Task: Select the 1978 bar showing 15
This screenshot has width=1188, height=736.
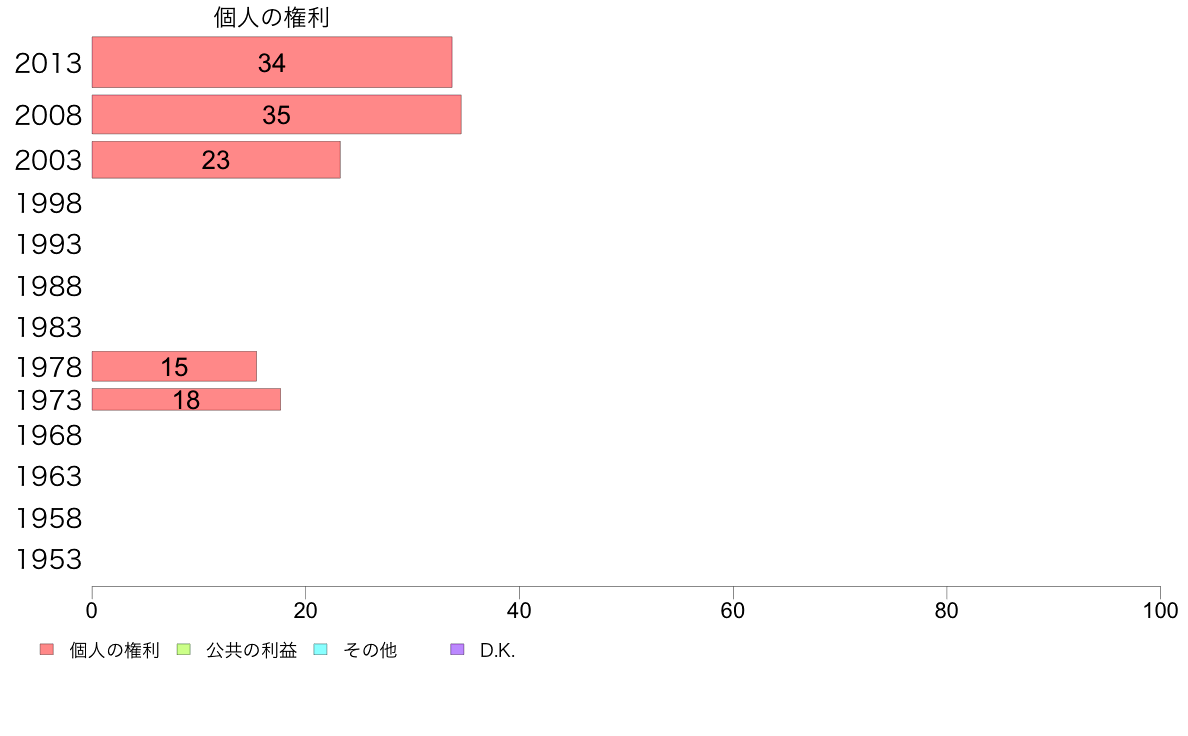Action: point(174,367)
